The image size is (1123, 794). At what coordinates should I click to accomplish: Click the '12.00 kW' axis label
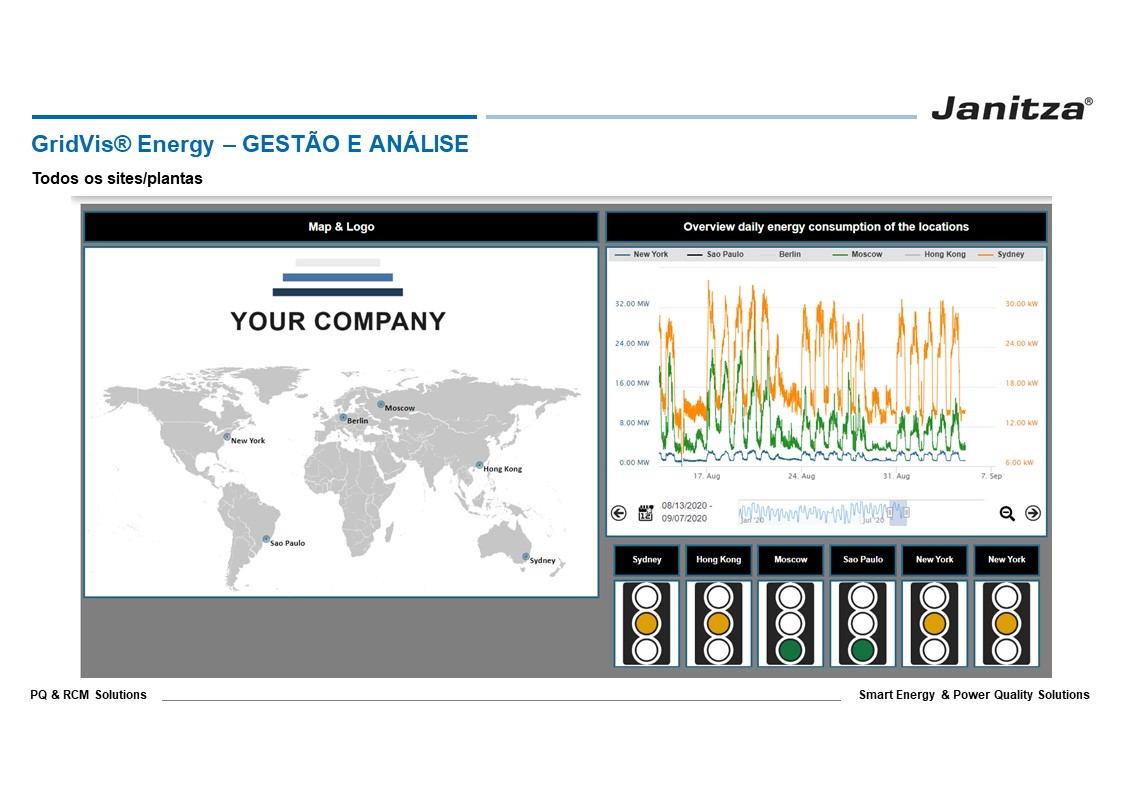1021,423
